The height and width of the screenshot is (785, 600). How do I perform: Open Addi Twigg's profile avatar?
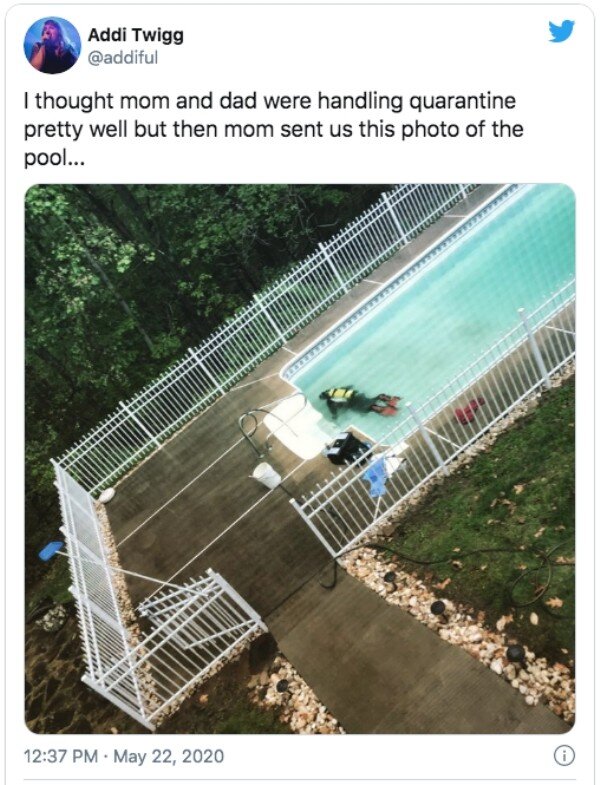52,45
